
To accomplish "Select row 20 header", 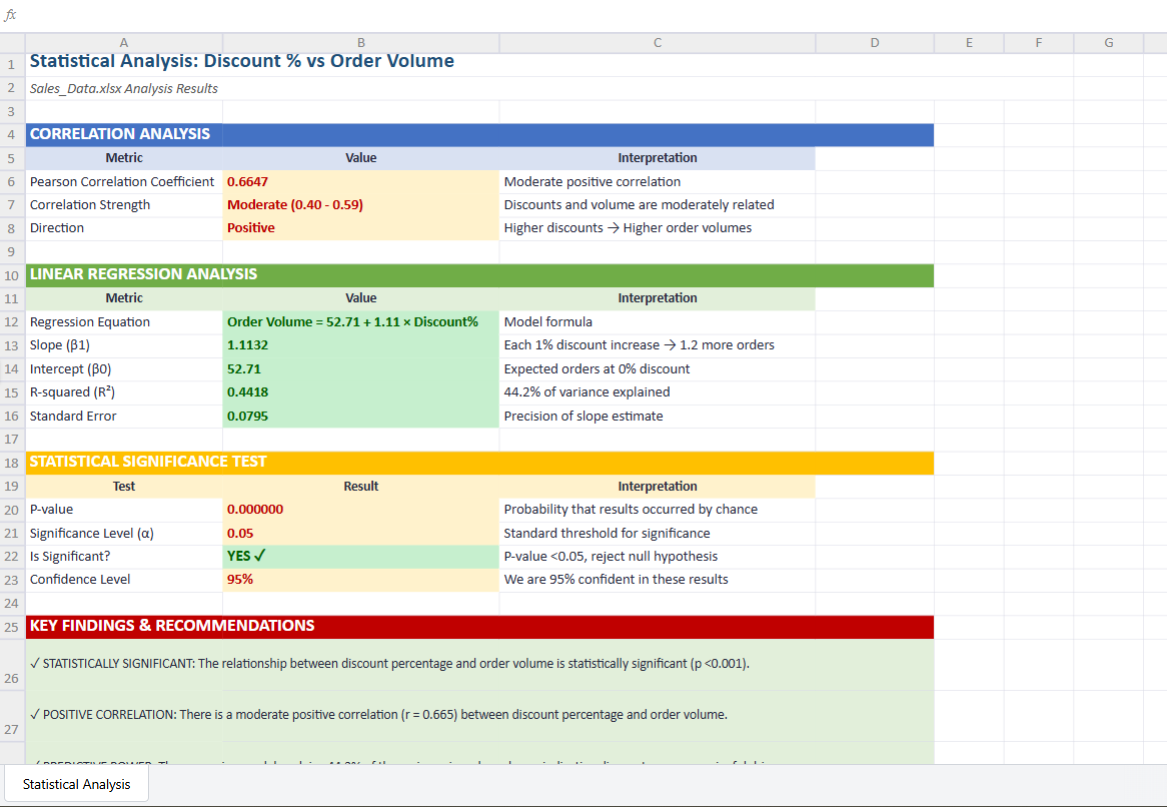I will [x=11, y=509].
